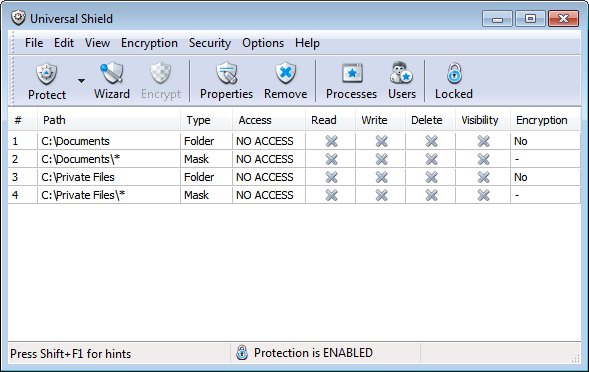Open the Protect button dropdown arrow
Screen dimensions: 589x372
[x=81, y=81]
